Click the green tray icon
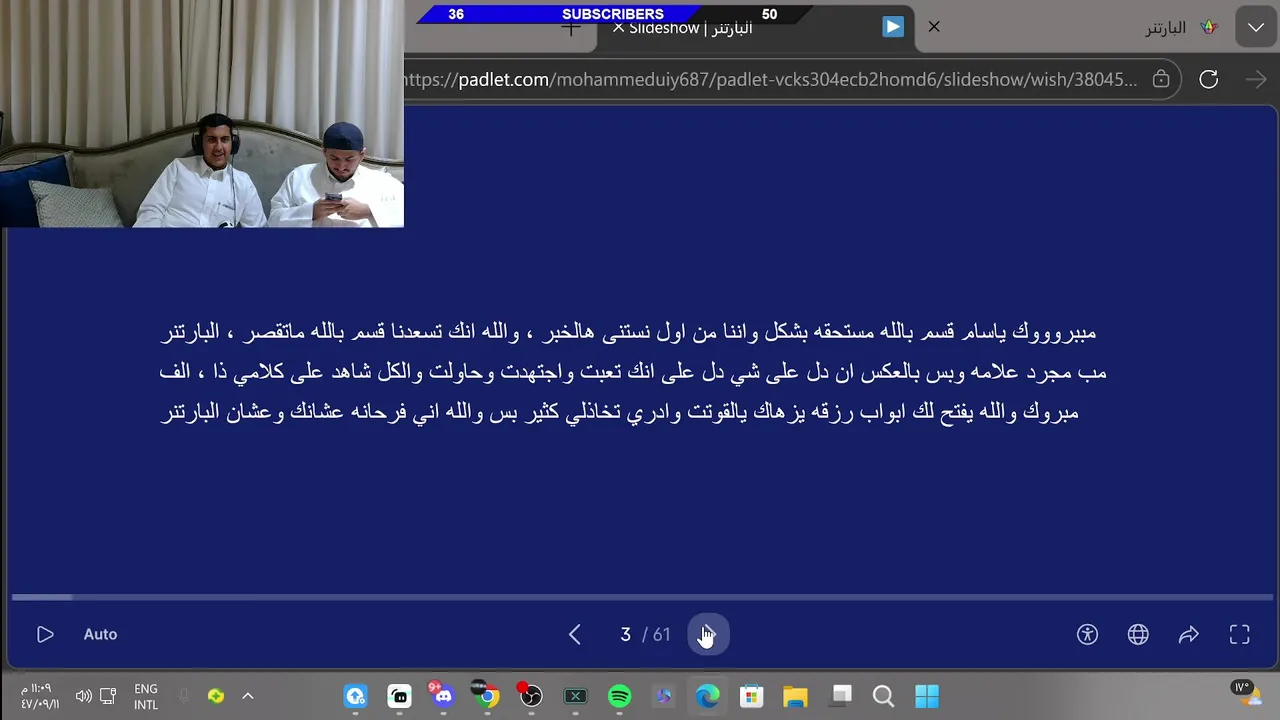 click(x=216, y=696)
